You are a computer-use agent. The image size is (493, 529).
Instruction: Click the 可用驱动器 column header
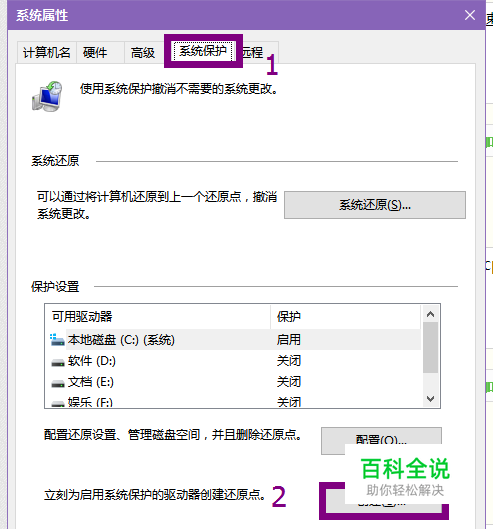(x=158, y=316)
